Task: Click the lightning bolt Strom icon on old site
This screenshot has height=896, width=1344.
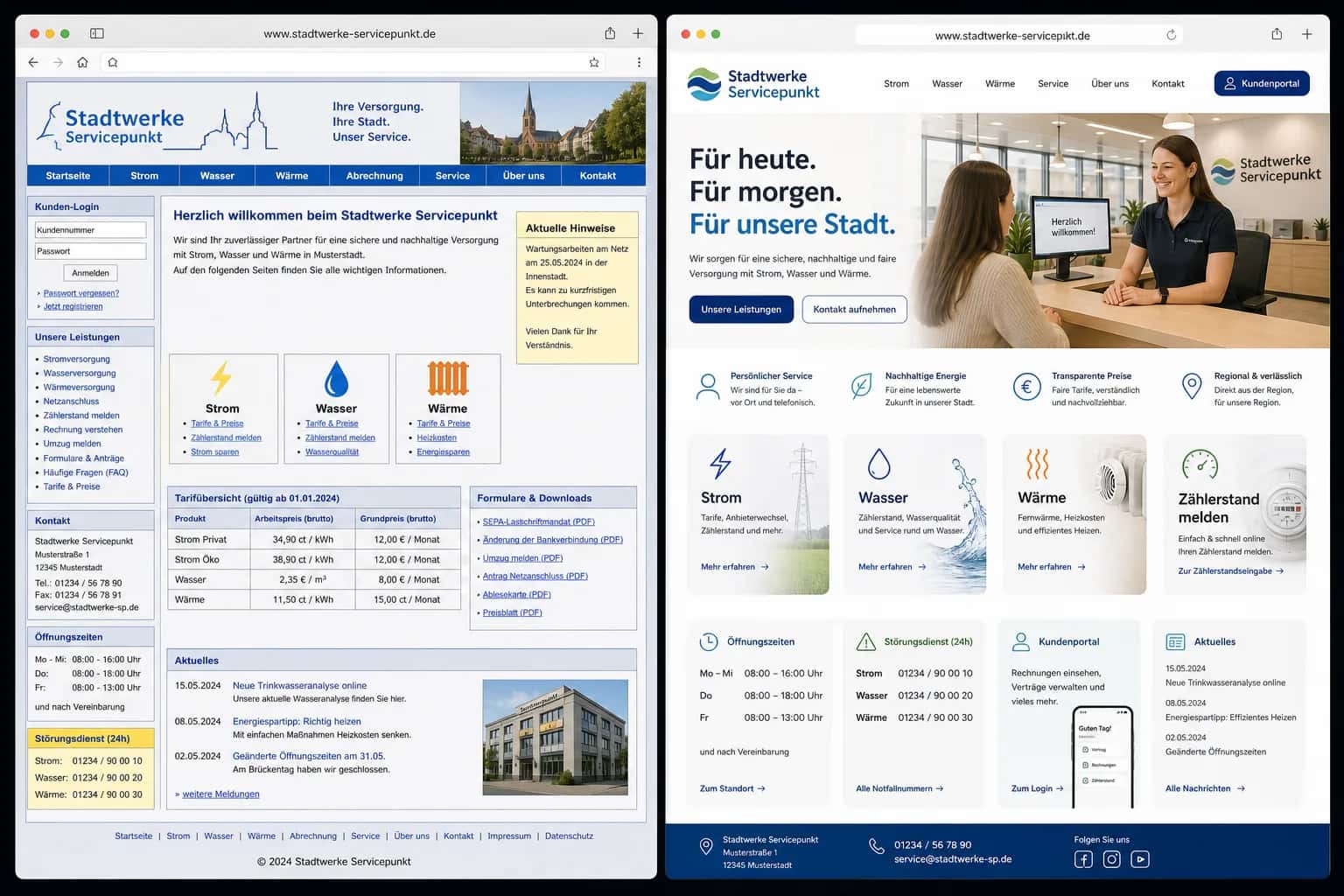Action: point(221,378)
